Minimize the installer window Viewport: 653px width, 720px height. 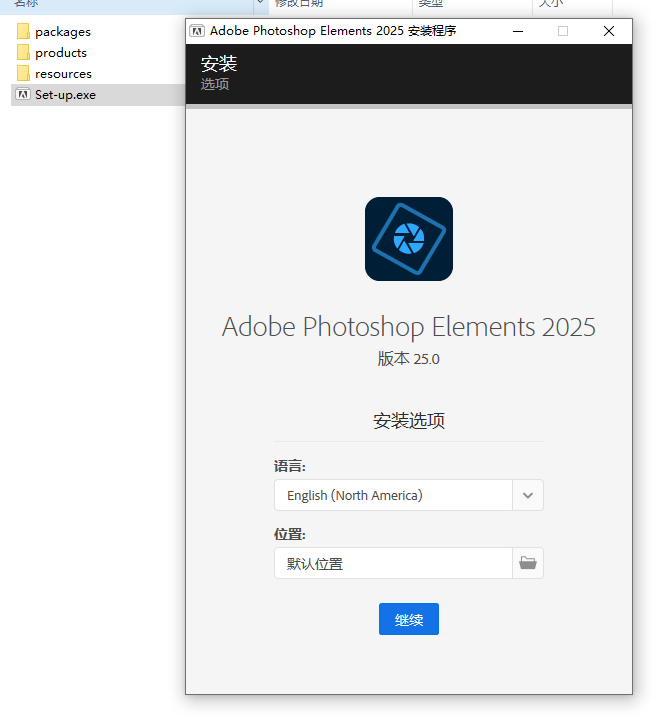[518, 31]
